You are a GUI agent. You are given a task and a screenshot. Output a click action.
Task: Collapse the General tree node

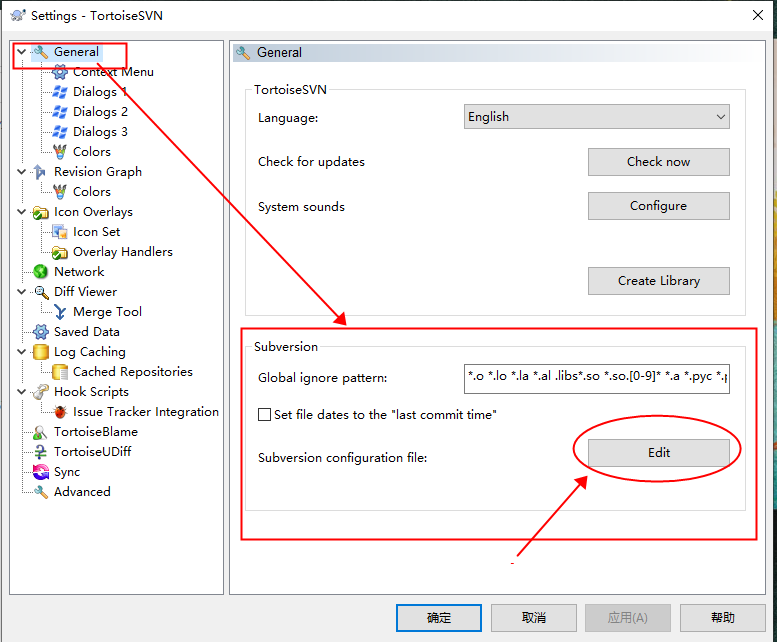(x=21, y=52)
